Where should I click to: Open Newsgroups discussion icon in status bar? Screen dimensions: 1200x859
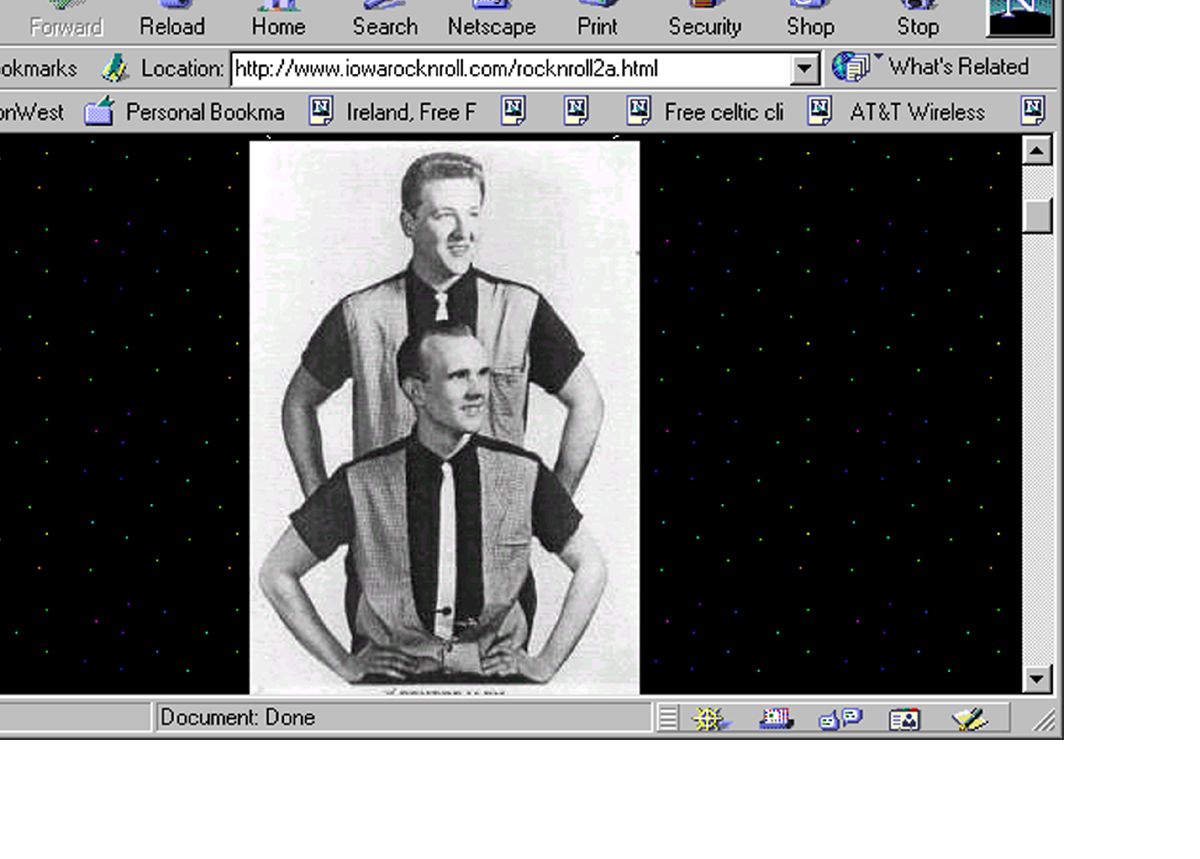840,718
